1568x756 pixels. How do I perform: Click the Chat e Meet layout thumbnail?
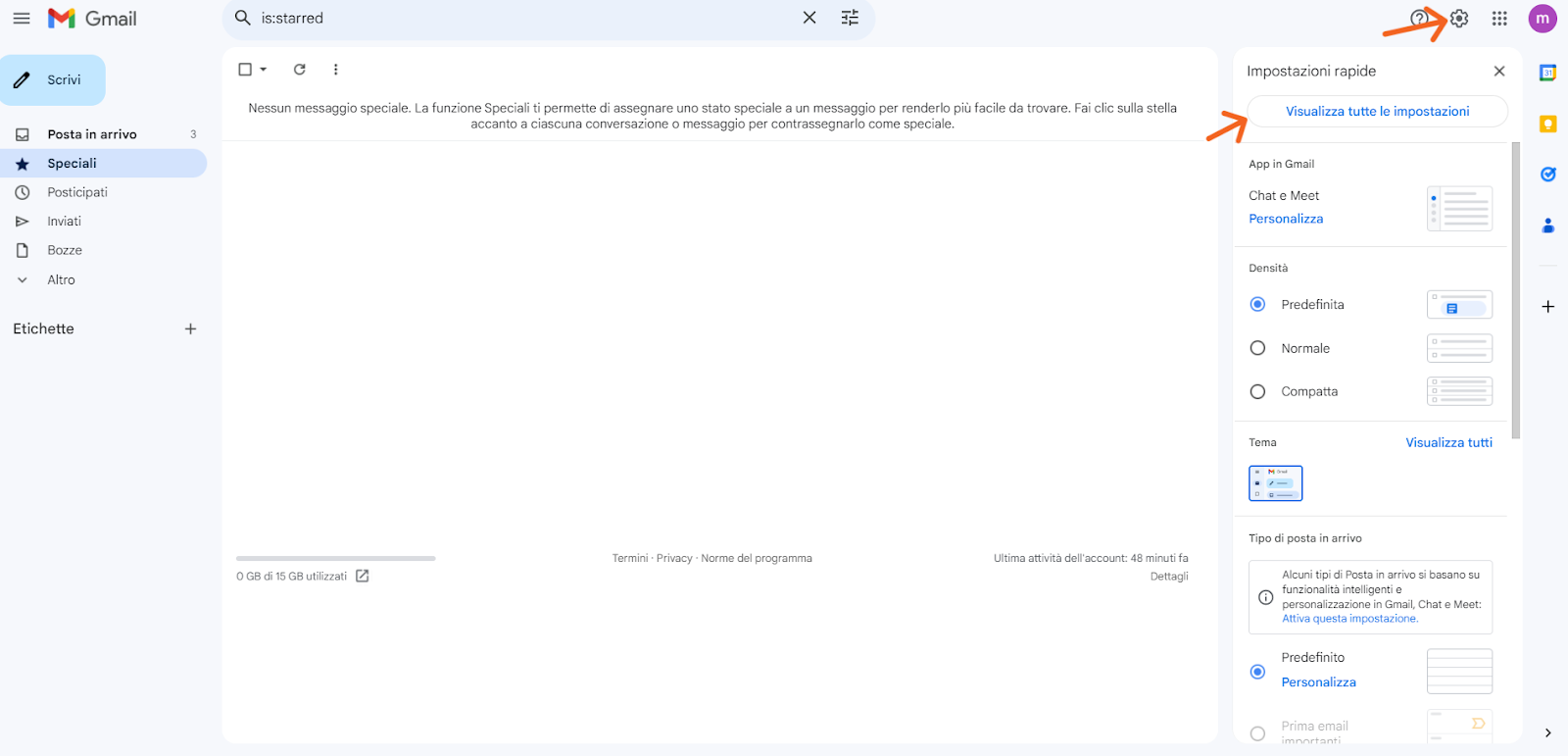[x=1459, y=209]
